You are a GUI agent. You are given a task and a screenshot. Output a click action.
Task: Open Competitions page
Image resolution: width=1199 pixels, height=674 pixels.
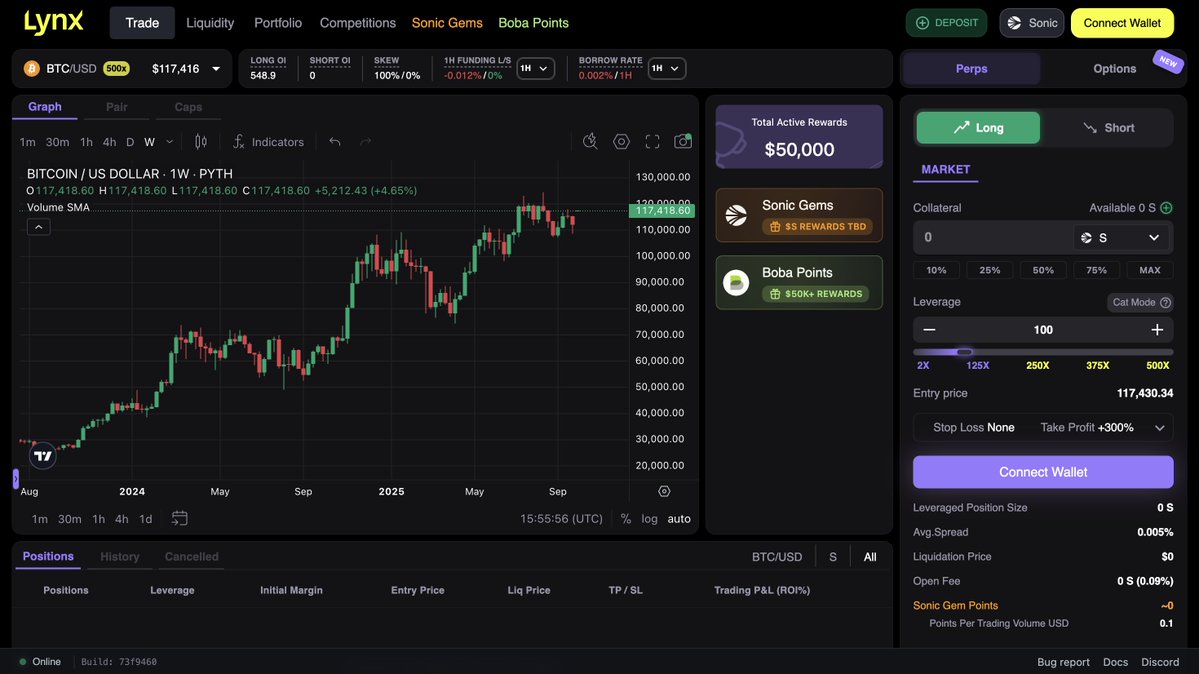click(358, 23)
